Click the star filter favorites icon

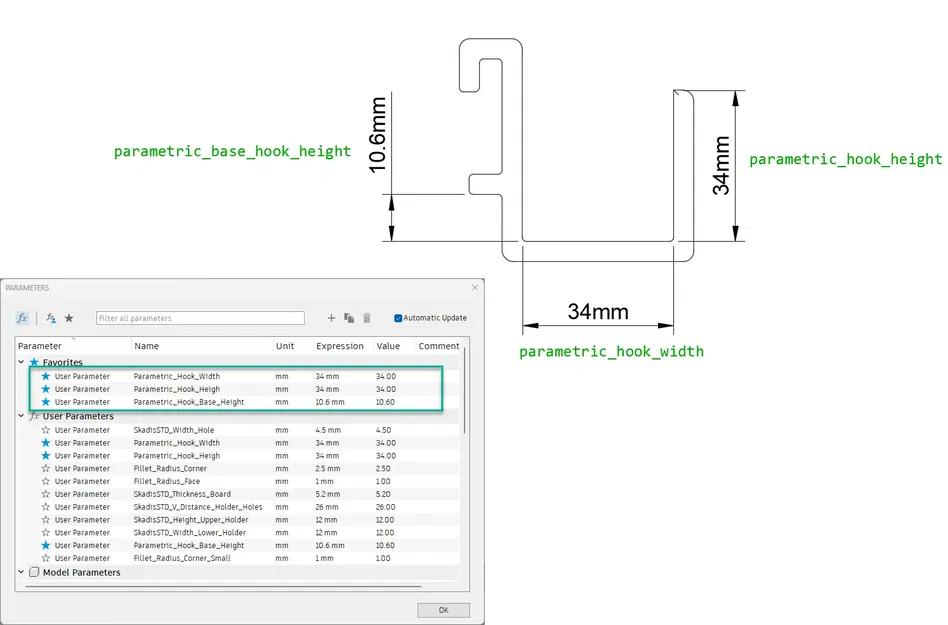68,317
